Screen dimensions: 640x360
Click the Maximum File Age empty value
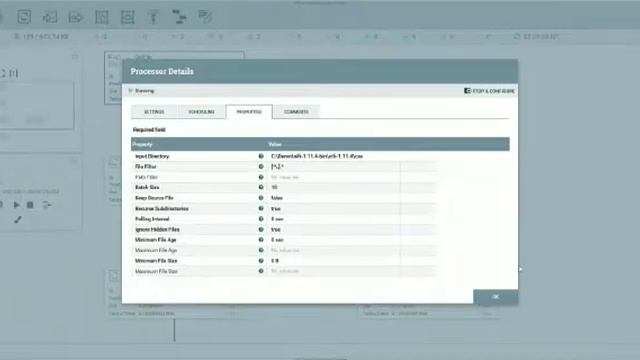click(285, 250)
